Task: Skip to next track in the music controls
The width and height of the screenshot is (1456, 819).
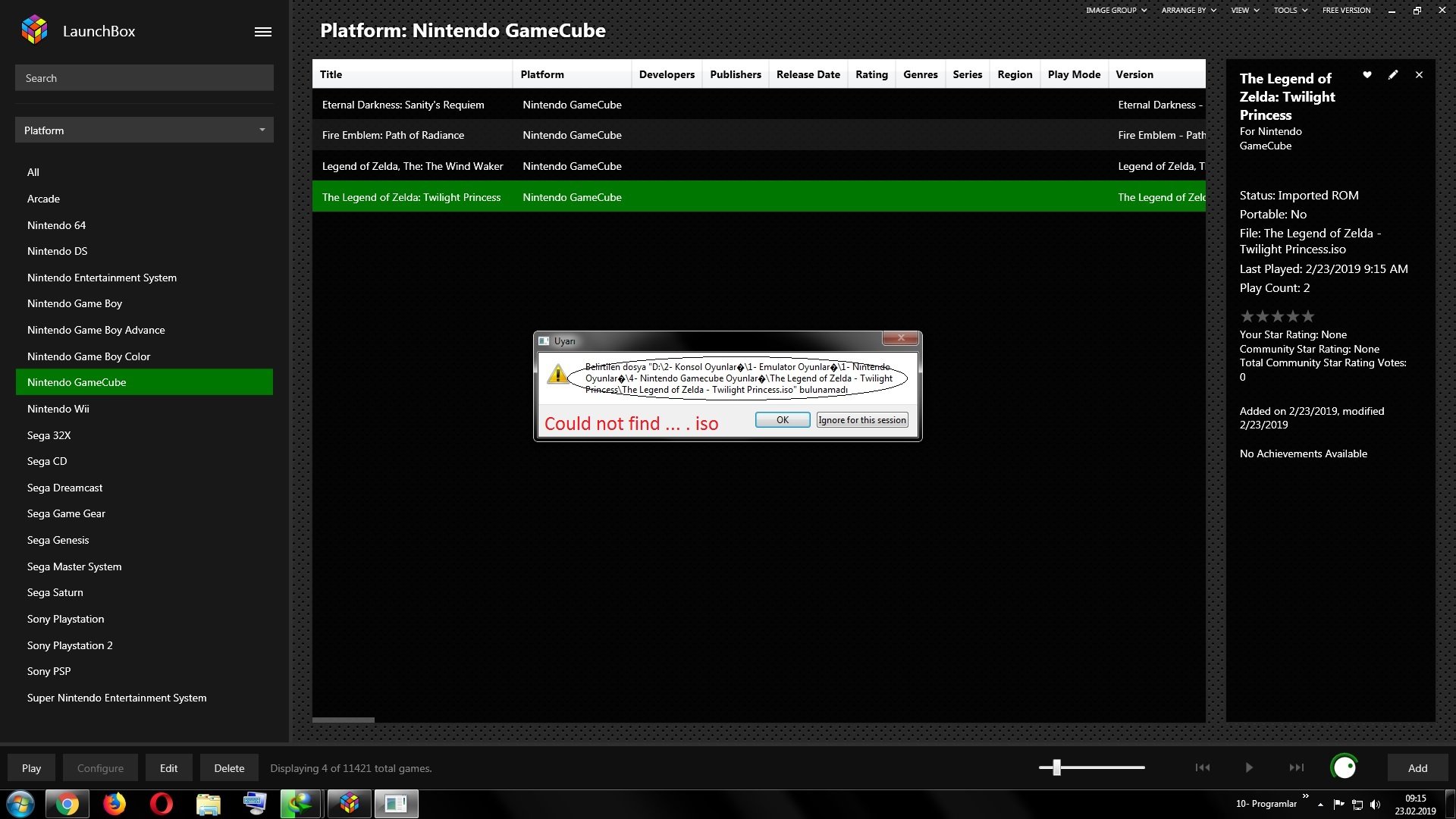Action: click(x=1297, y=767)
